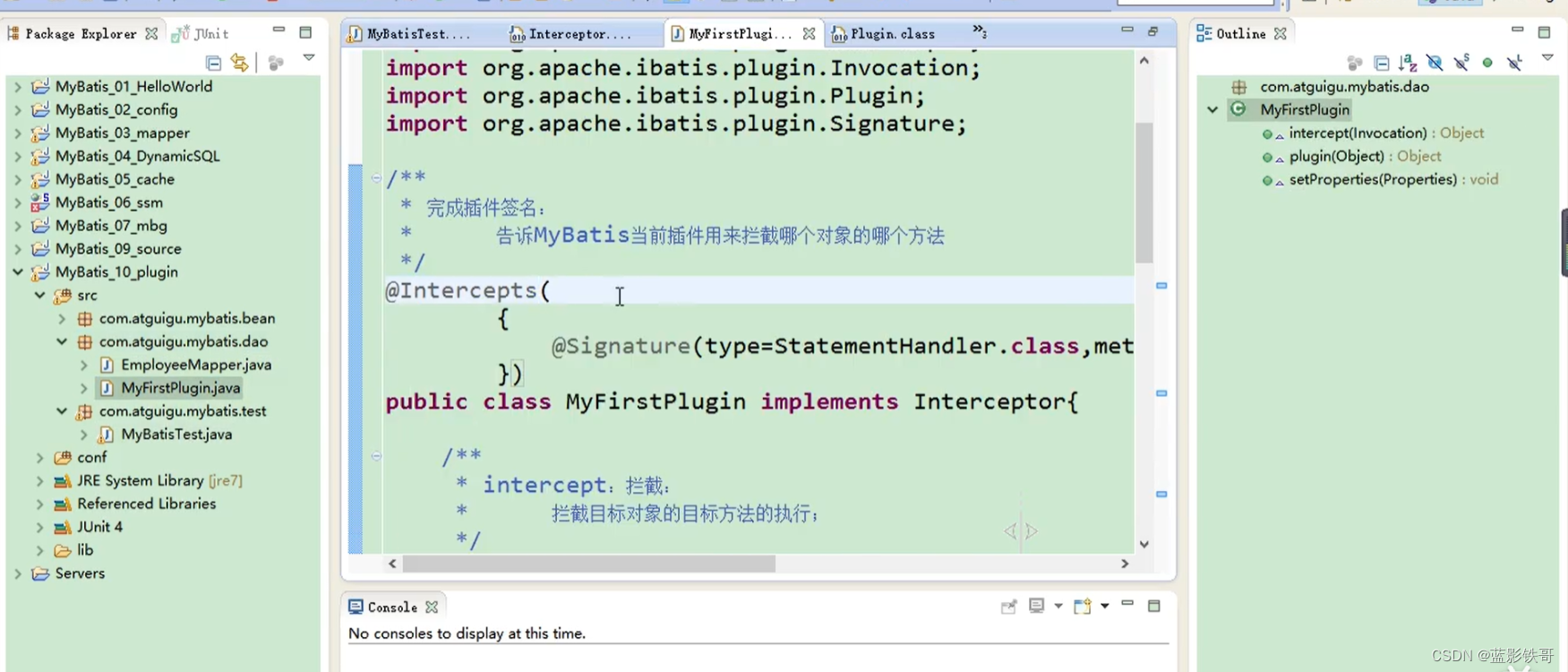Collapse com.atguigu.mybatis.dao package

coord(62,341)
